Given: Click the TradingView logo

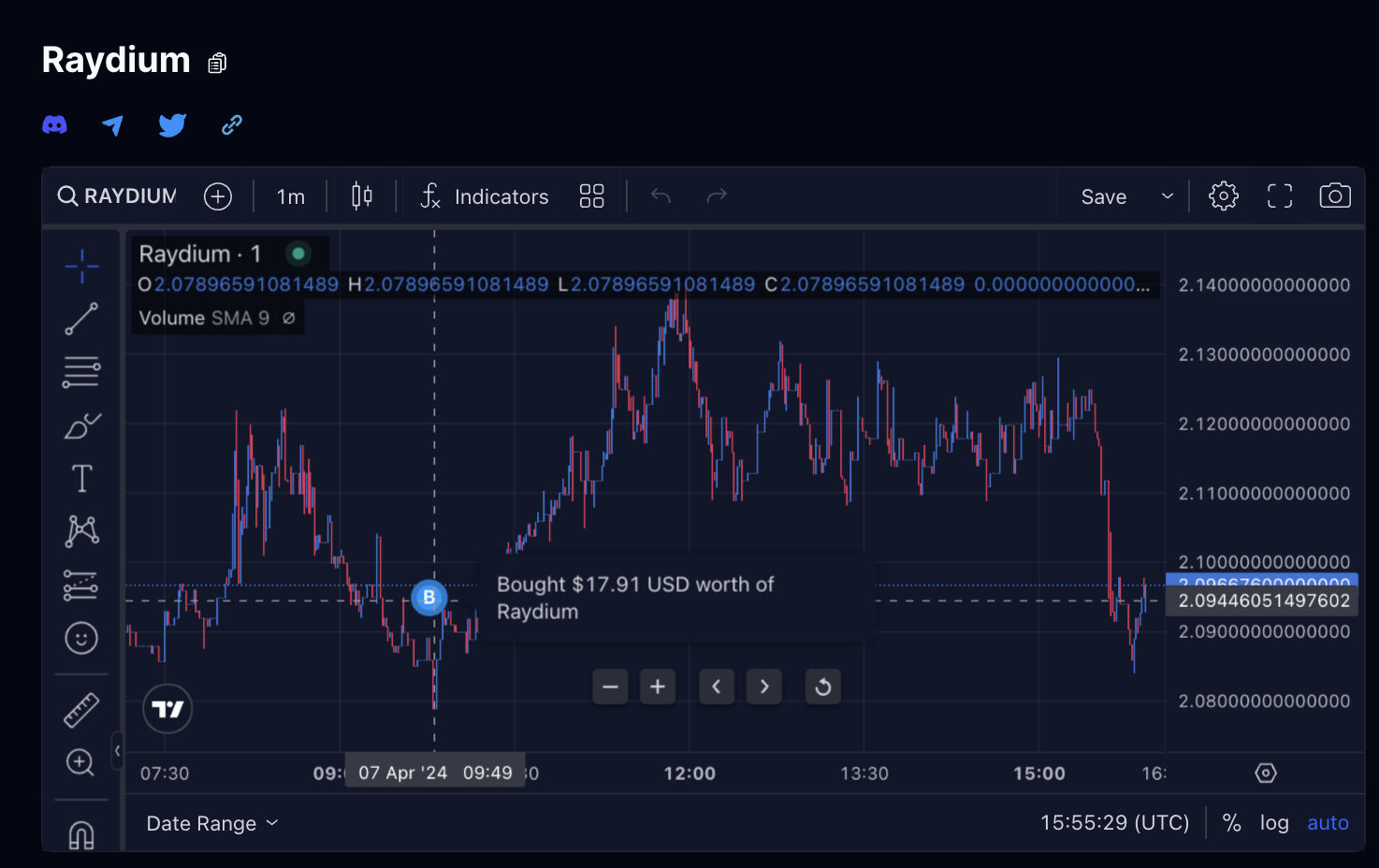Looking at the screenshot, I should [167, 709].
